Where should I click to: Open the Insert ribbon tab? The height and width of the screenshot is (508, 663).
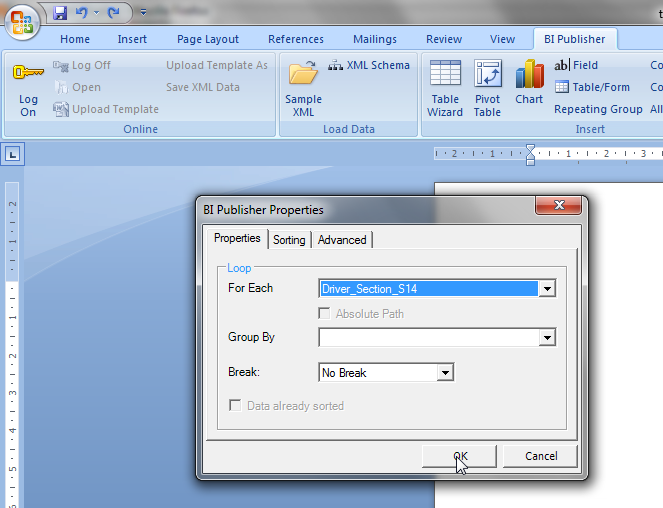(x=132, y=39)
